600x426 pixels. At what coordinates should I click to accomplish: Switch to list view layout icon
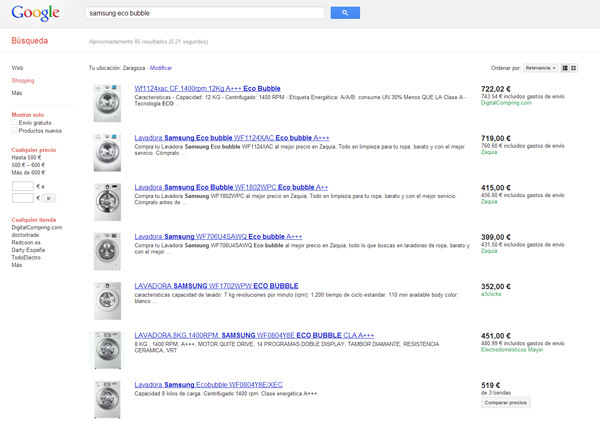(566, 67)
